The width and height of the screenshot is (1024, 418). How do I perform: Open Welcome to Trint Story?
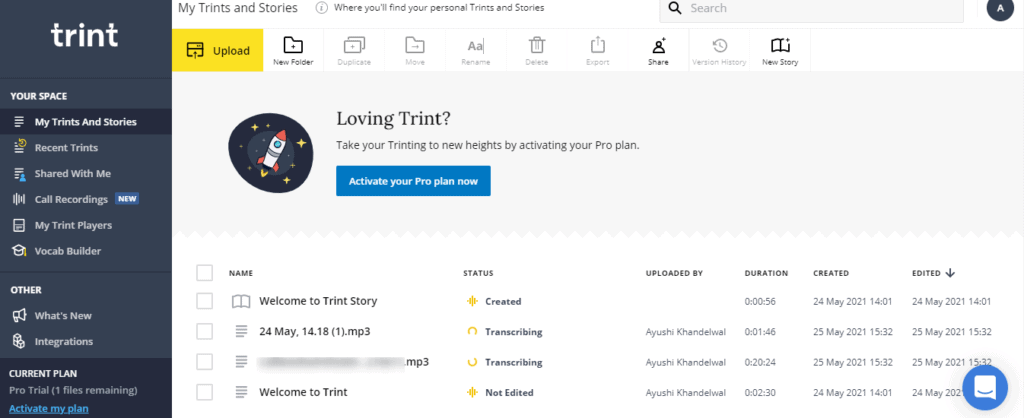pos(318,301)
